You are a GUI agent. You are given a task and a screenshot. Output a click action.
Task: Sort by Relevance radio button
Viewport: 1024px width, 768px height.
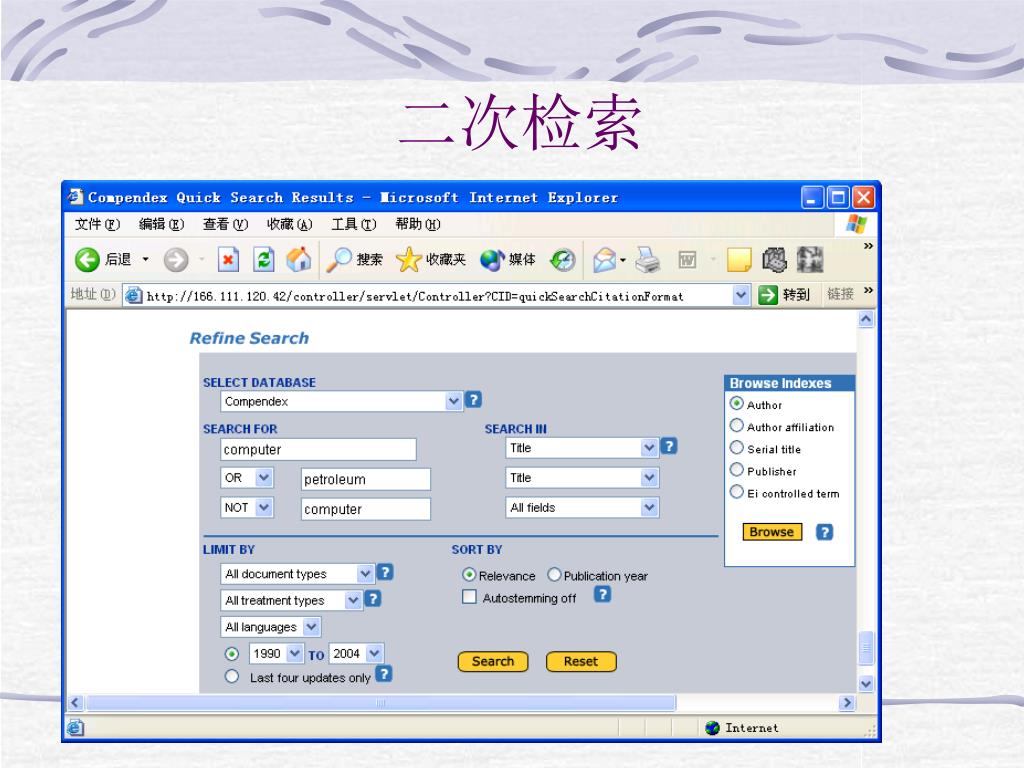(469, 575)
